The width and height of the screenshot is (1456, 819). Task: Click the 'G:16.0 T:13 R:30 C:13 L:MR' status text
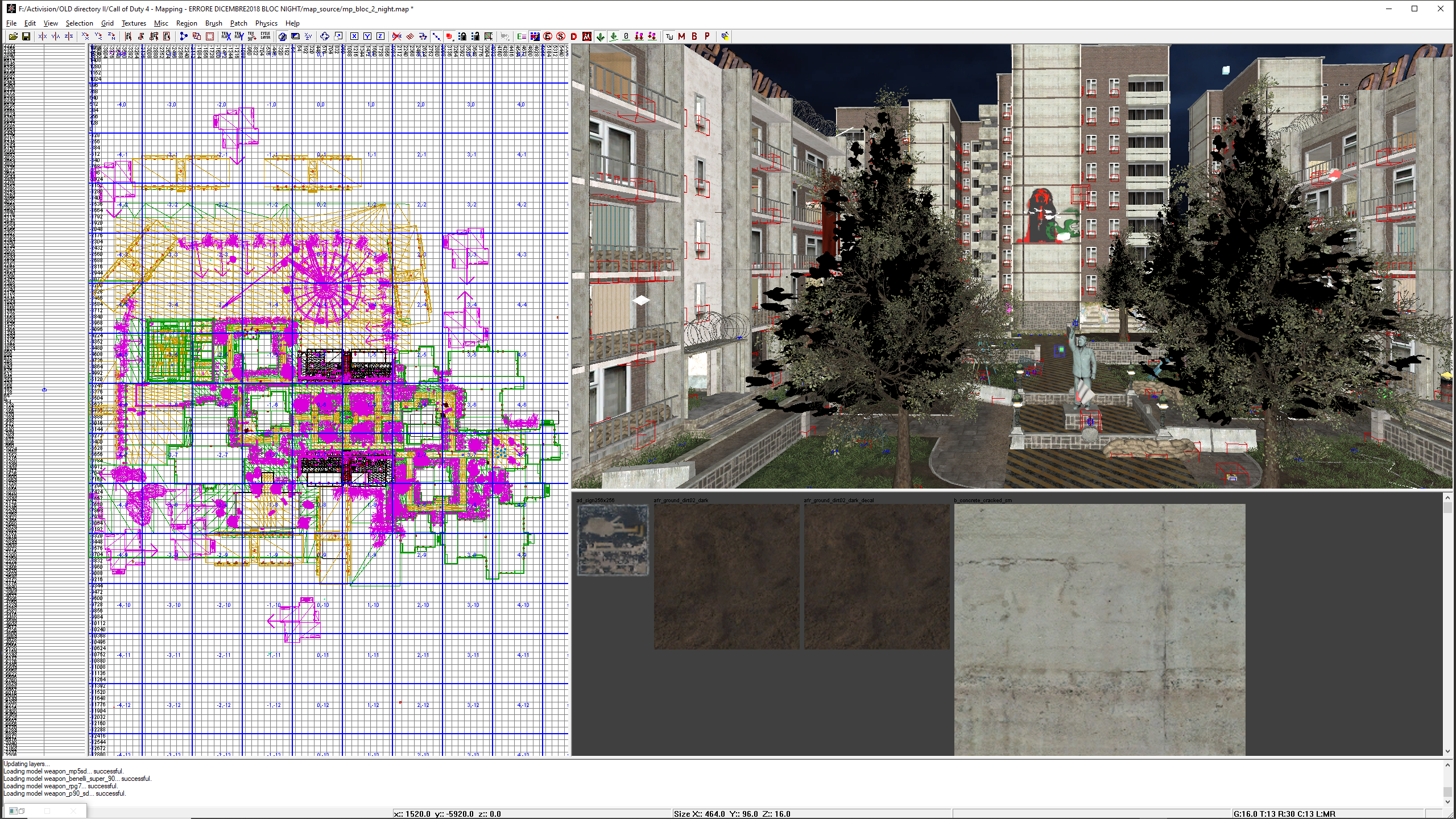click(x=1284, y=814)
